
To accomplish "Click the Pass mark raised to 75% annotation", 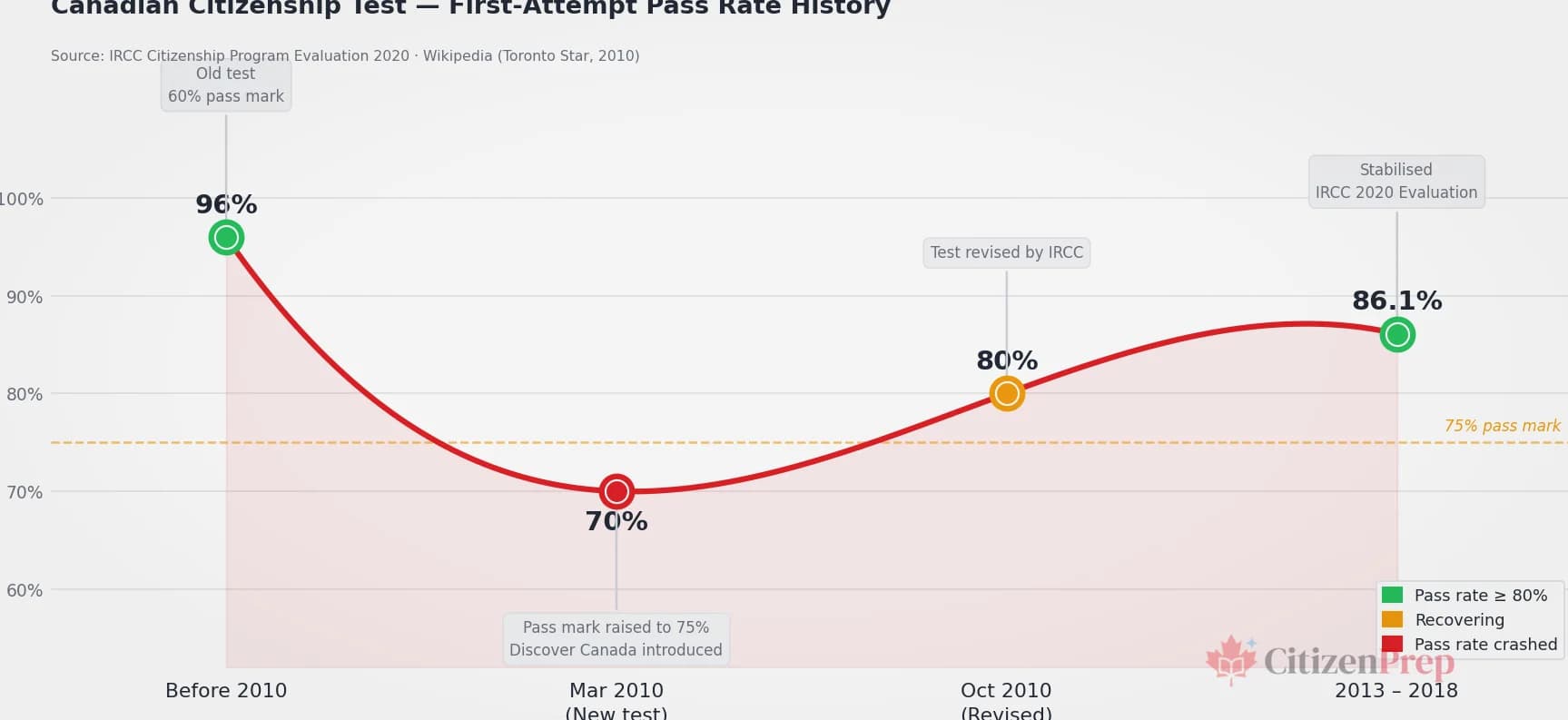I will [616, 638].
